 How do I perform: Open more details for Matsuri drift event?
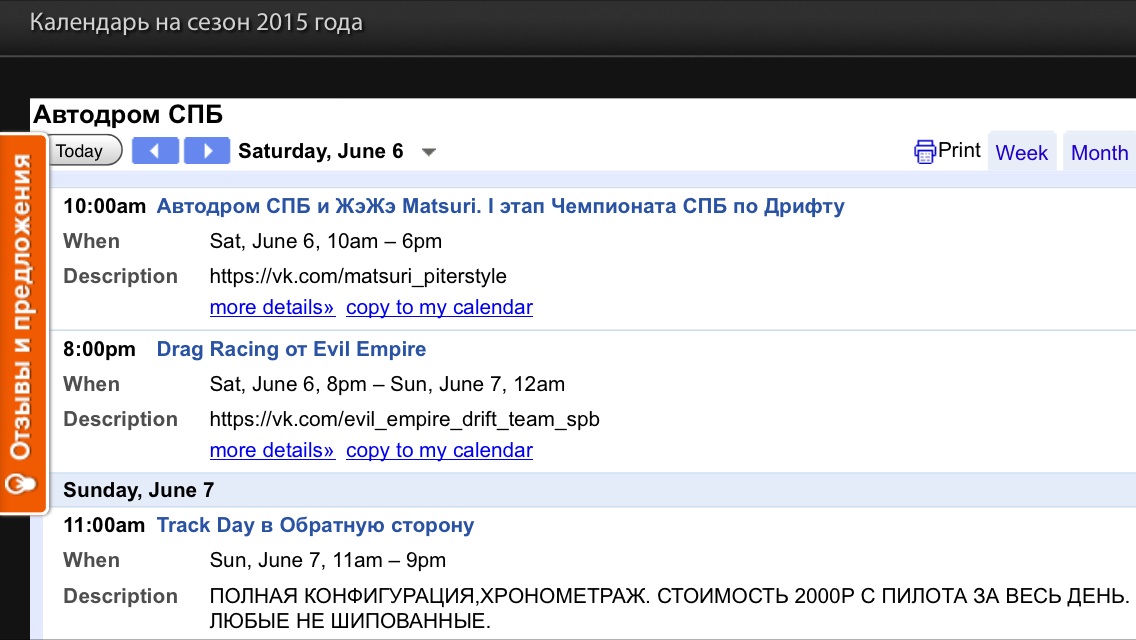point(272,307)
